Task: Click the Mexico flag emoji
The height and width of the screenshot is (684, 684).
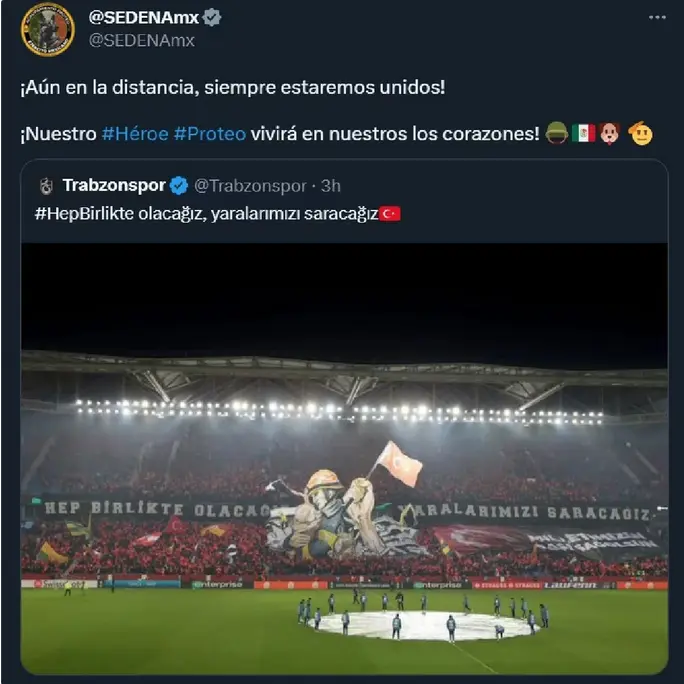Action: tap(583, 133)
